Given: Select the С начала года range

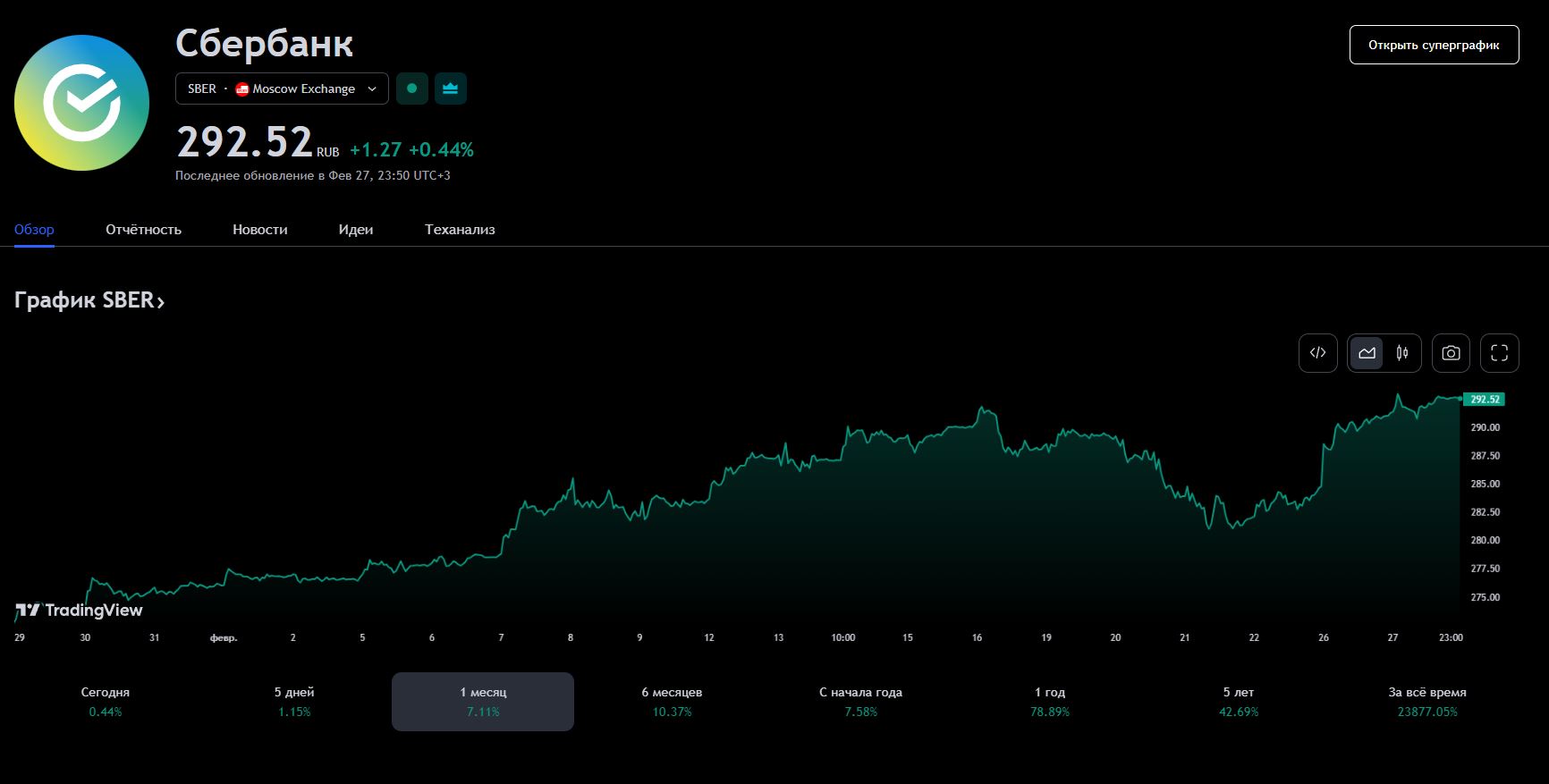Looking at the screenshot, I should tap(860, 702).
